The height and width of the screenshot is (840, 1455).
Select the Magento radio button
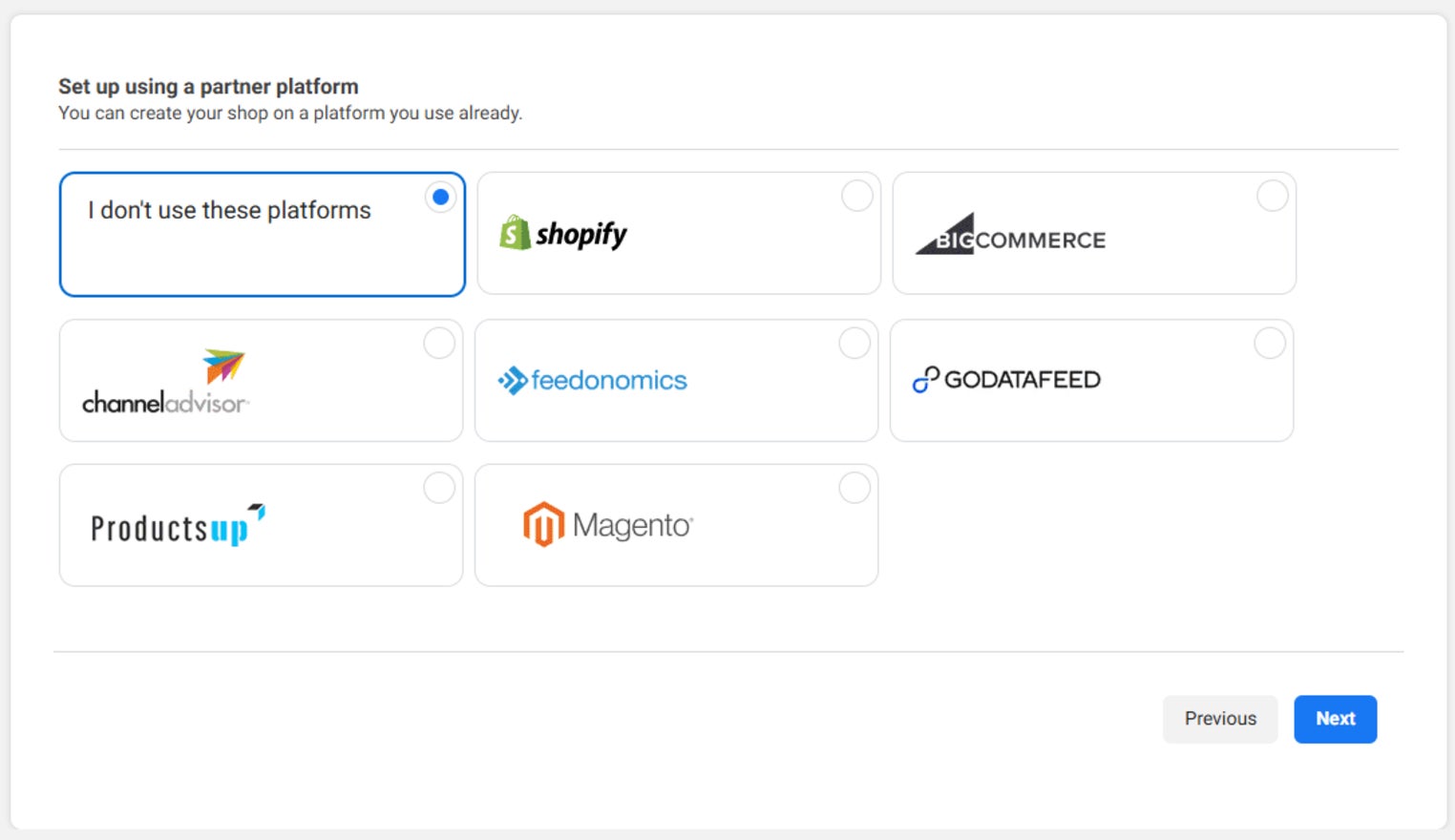tap(854, 488)
